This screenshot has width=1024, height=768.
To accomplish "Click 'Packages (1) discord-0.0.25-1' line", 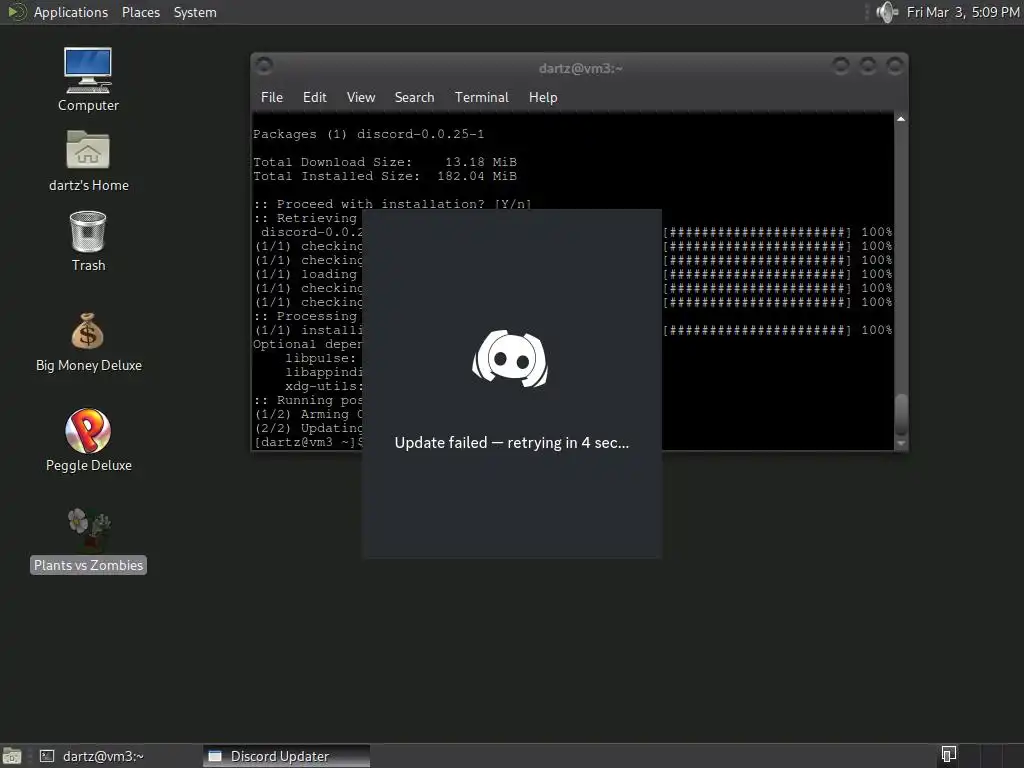I will click(368, 134).
